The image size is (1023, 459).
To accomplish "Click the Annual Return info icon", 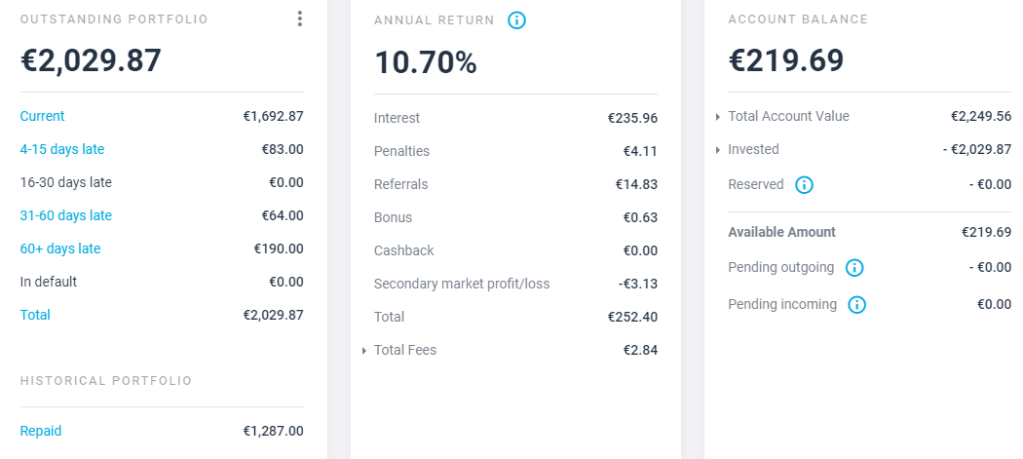I will tap(516, 20).
